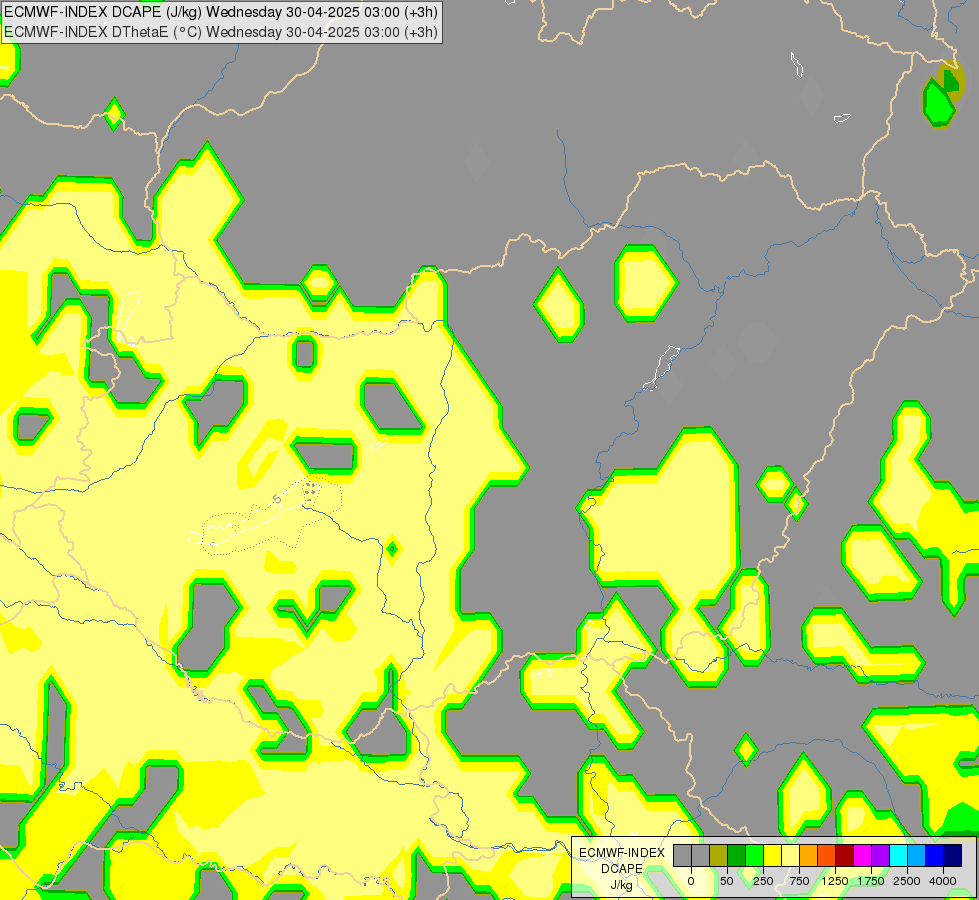Click the orange legend swatch
The width and height of the screenshot is (979, 900).
point(809,855)
